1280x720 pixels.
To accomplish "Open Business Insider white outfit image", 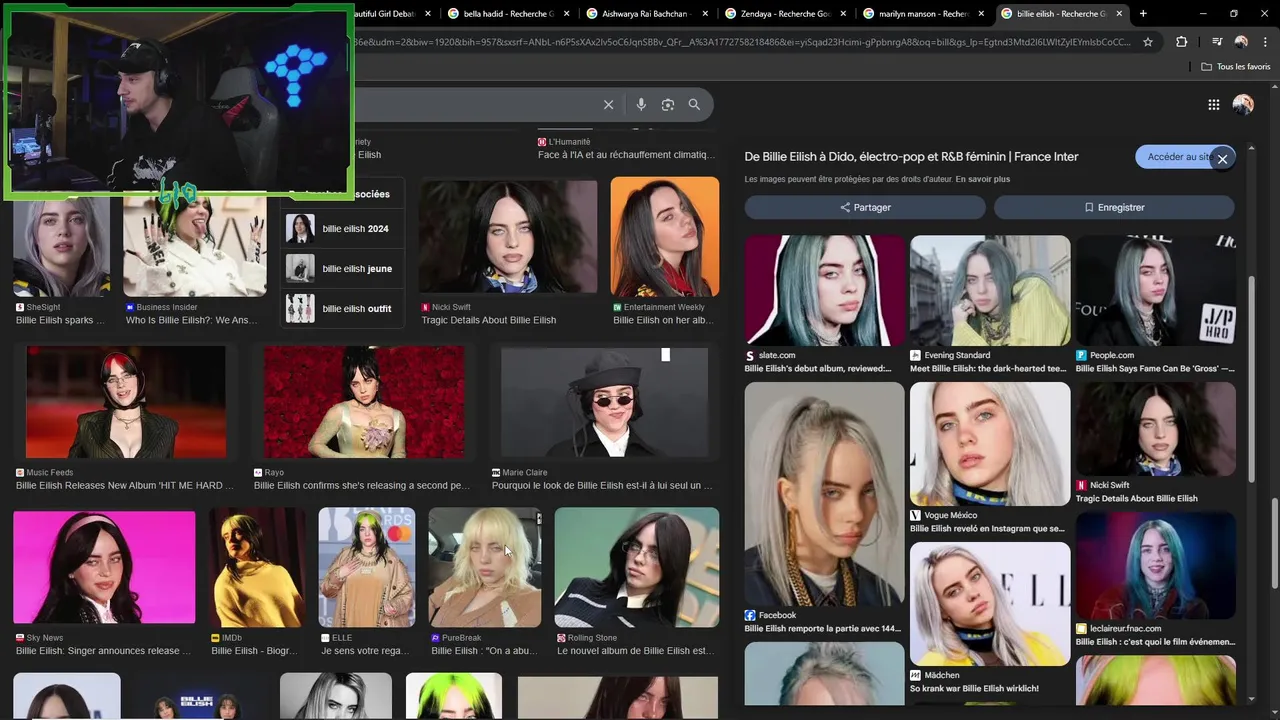I will (x=195, y=245).
